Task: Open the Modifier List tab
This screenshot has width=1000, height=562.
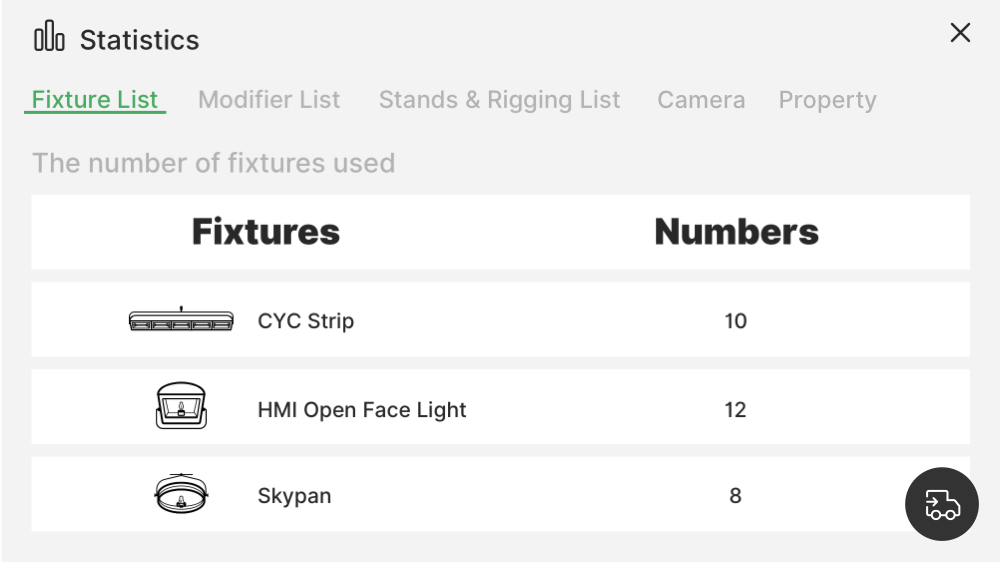Action: point(269,100)
